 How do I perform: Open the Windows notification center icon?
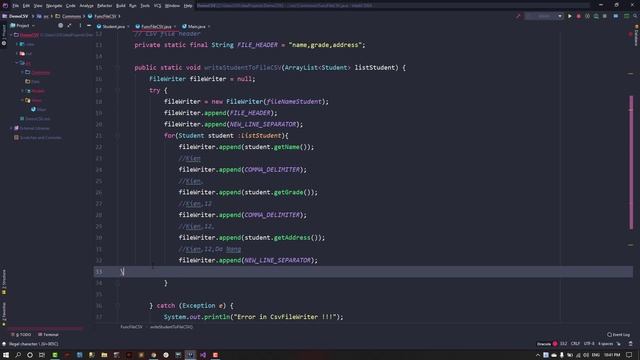coord(629,355)
